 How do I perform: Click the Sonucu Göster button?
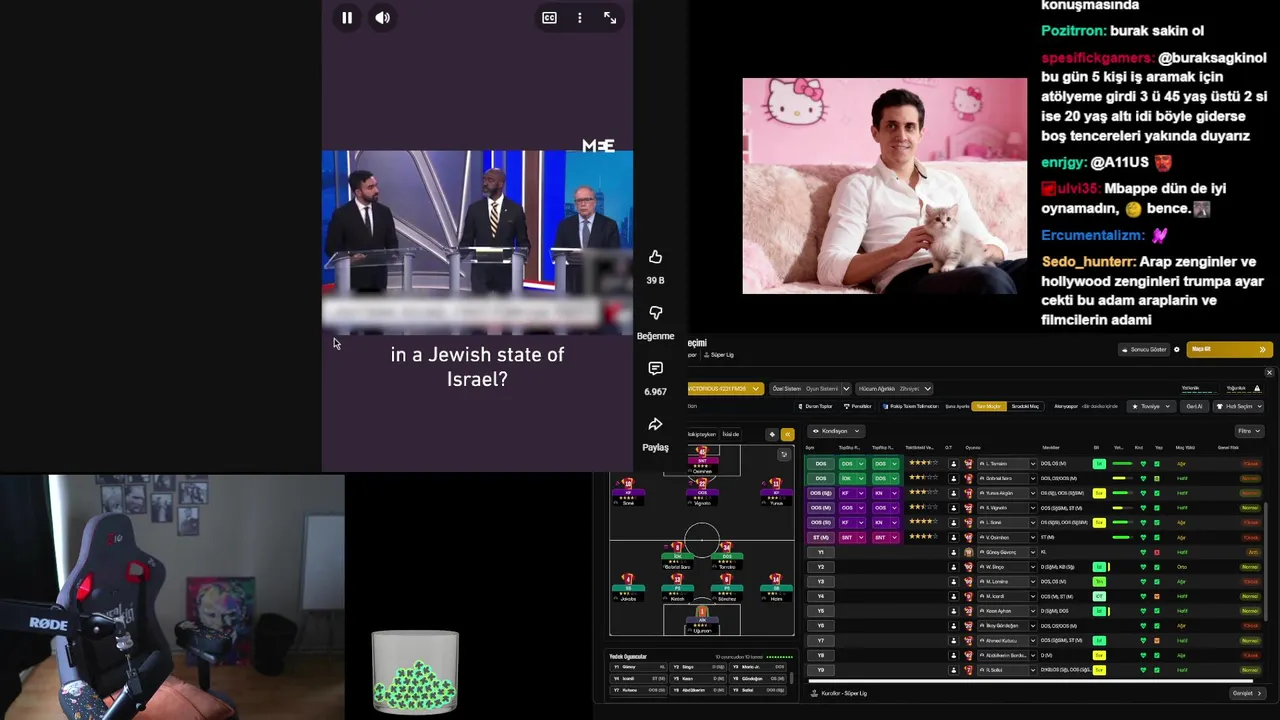[x=1144, y=349]
